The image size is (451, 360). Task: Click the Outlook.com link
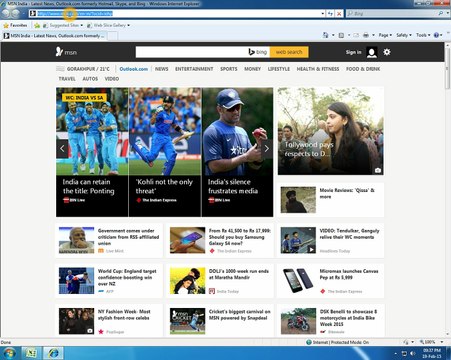point(134,69)
